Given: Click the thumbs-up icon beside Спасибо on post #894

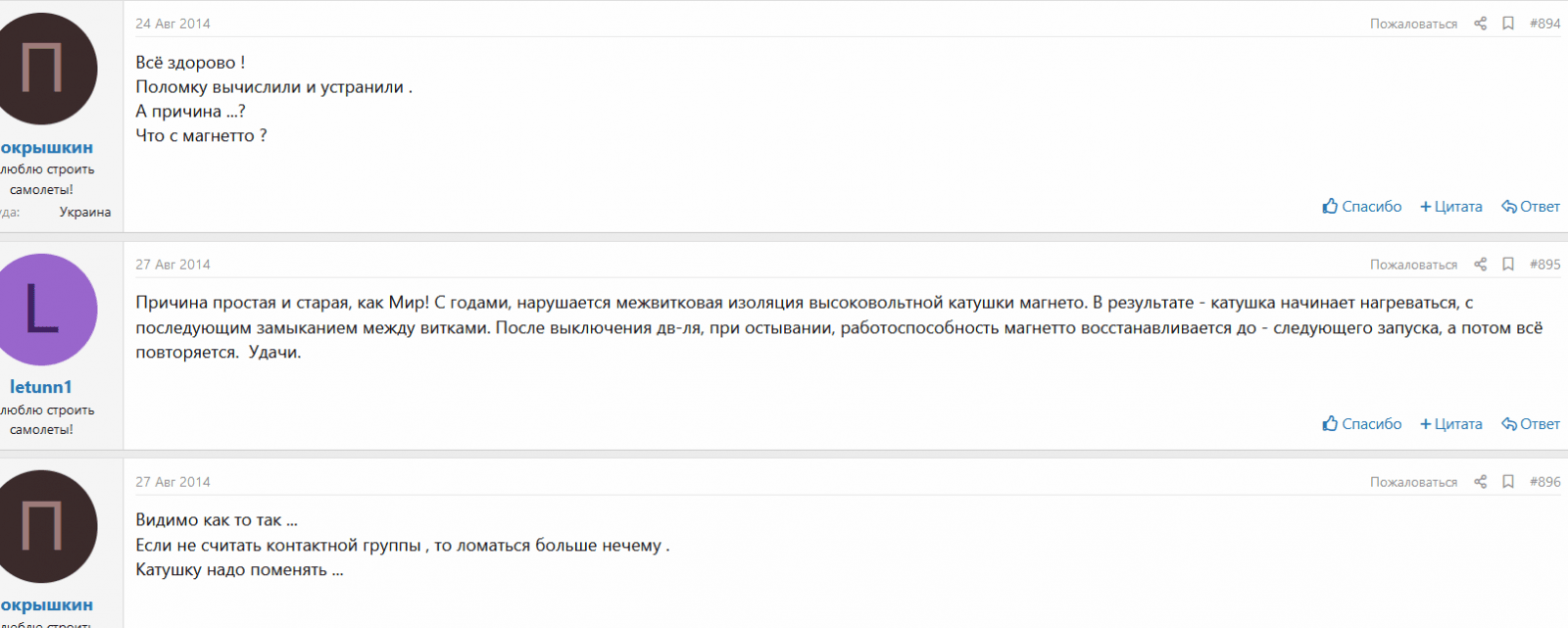Looking at the screenshot, I should [x=1331, y=206].
